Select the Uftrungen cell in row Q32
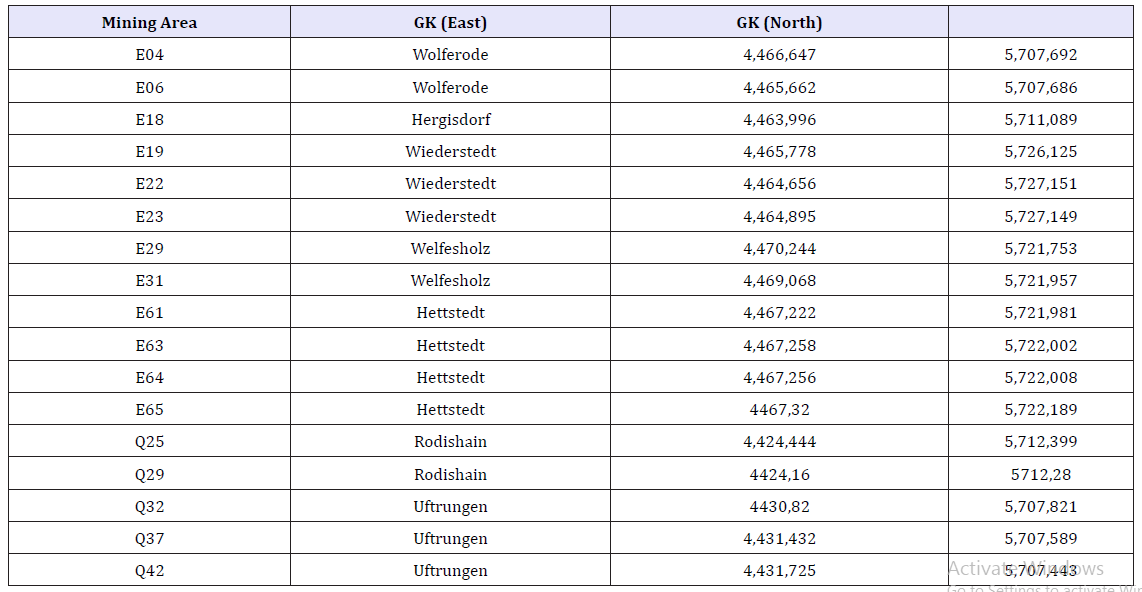 coord(450,507)
